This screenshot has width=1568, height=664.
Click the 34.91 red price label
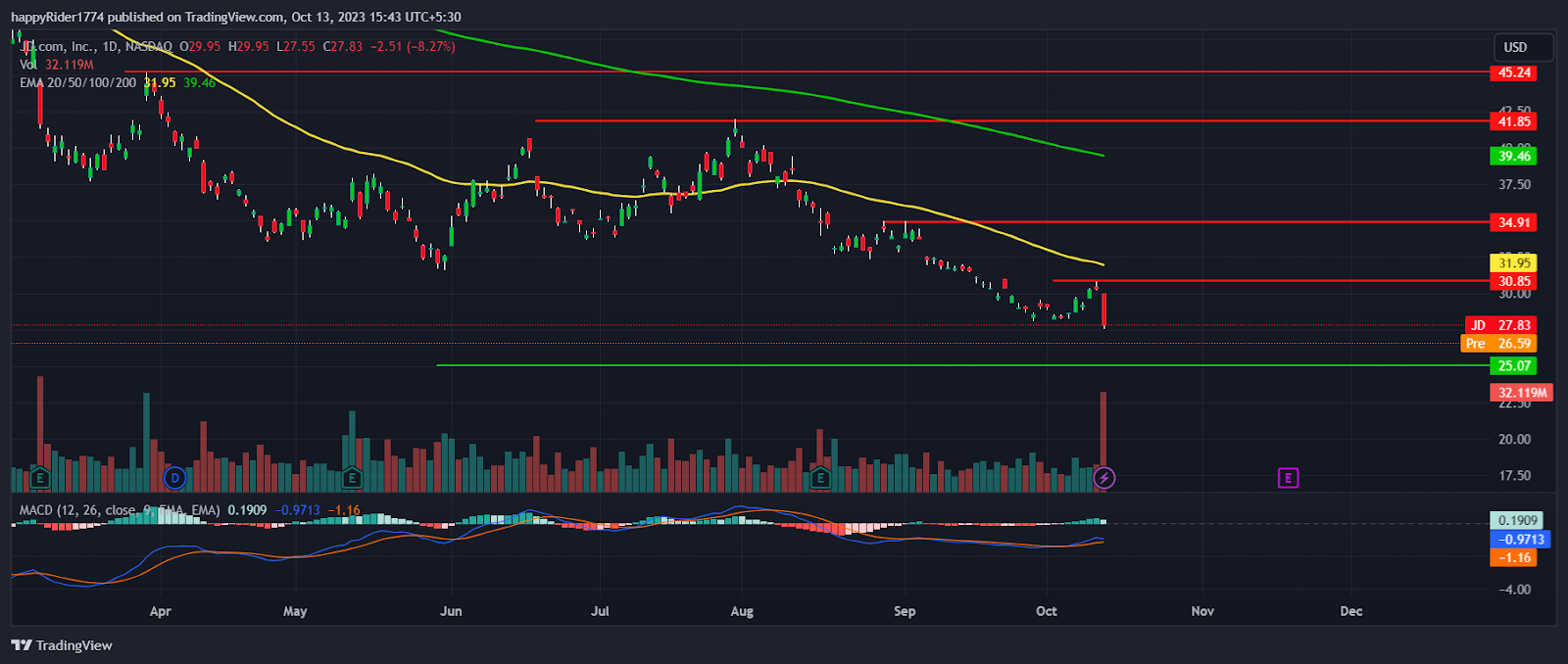[1514, 222]
